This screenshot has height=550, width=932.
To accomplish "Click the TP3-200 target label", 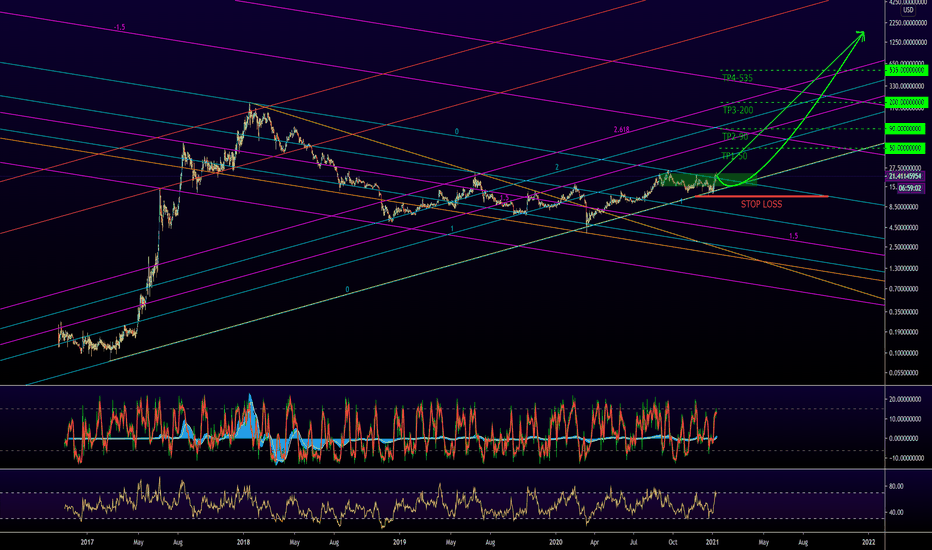I will point(738,110).
